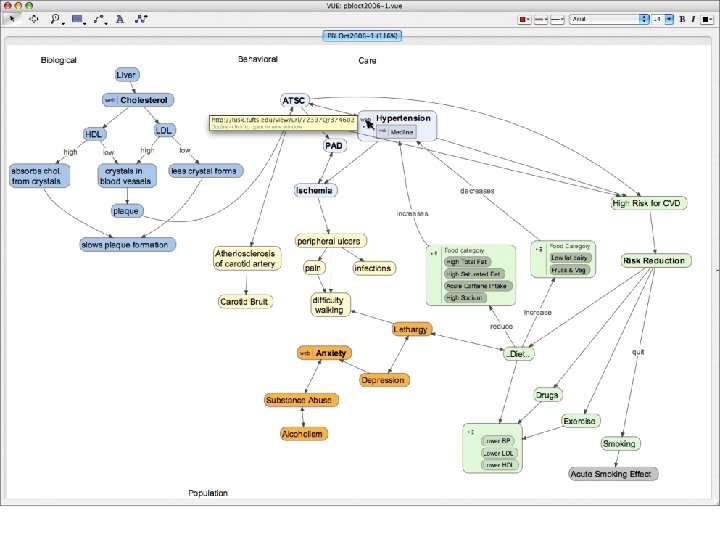The height and width of the screenshot is (540, 720).
Task: Open the font size dropdown
Action: 663,19
